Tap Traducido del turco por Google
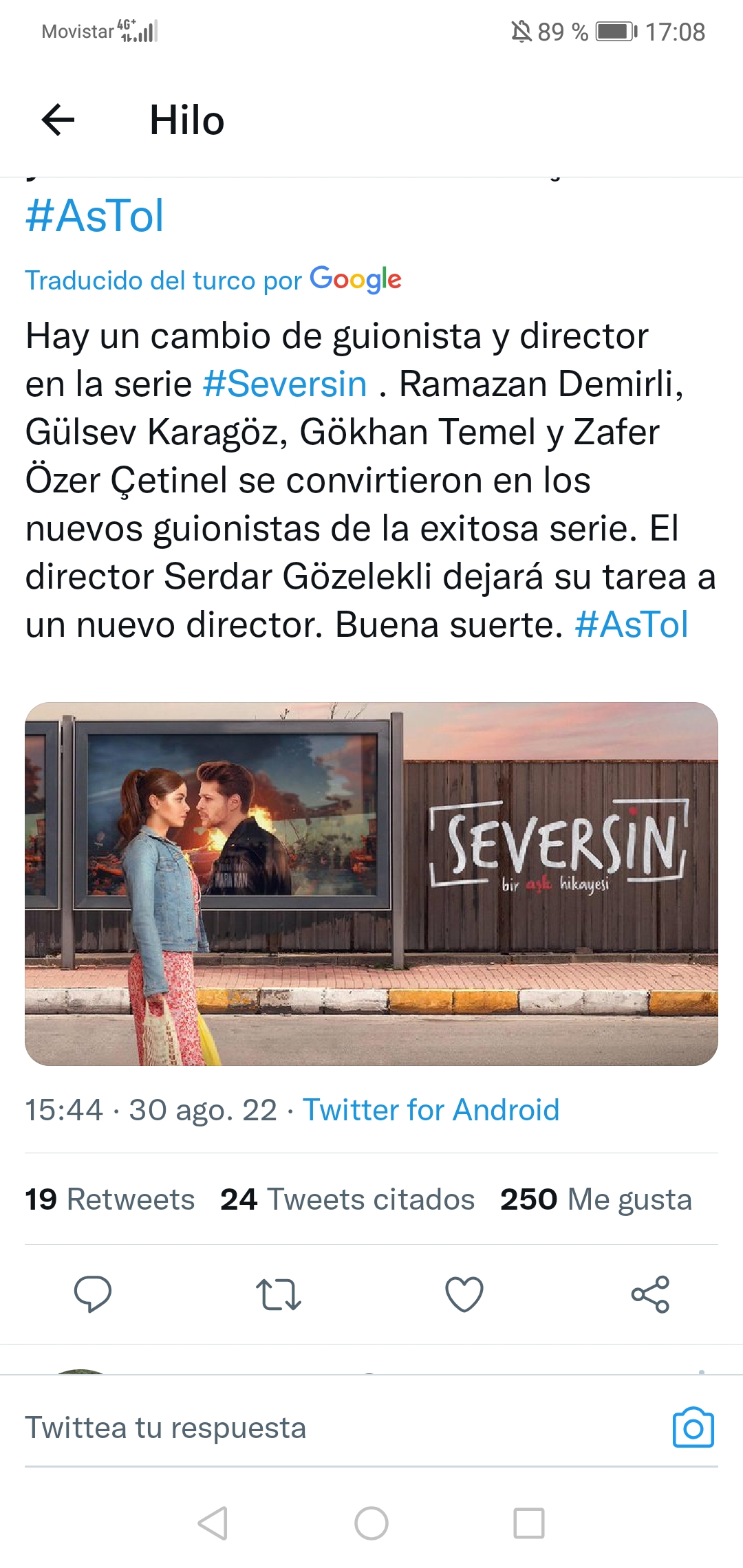The width and height of the screenshot is (743, 1568). tap(213, 280)
